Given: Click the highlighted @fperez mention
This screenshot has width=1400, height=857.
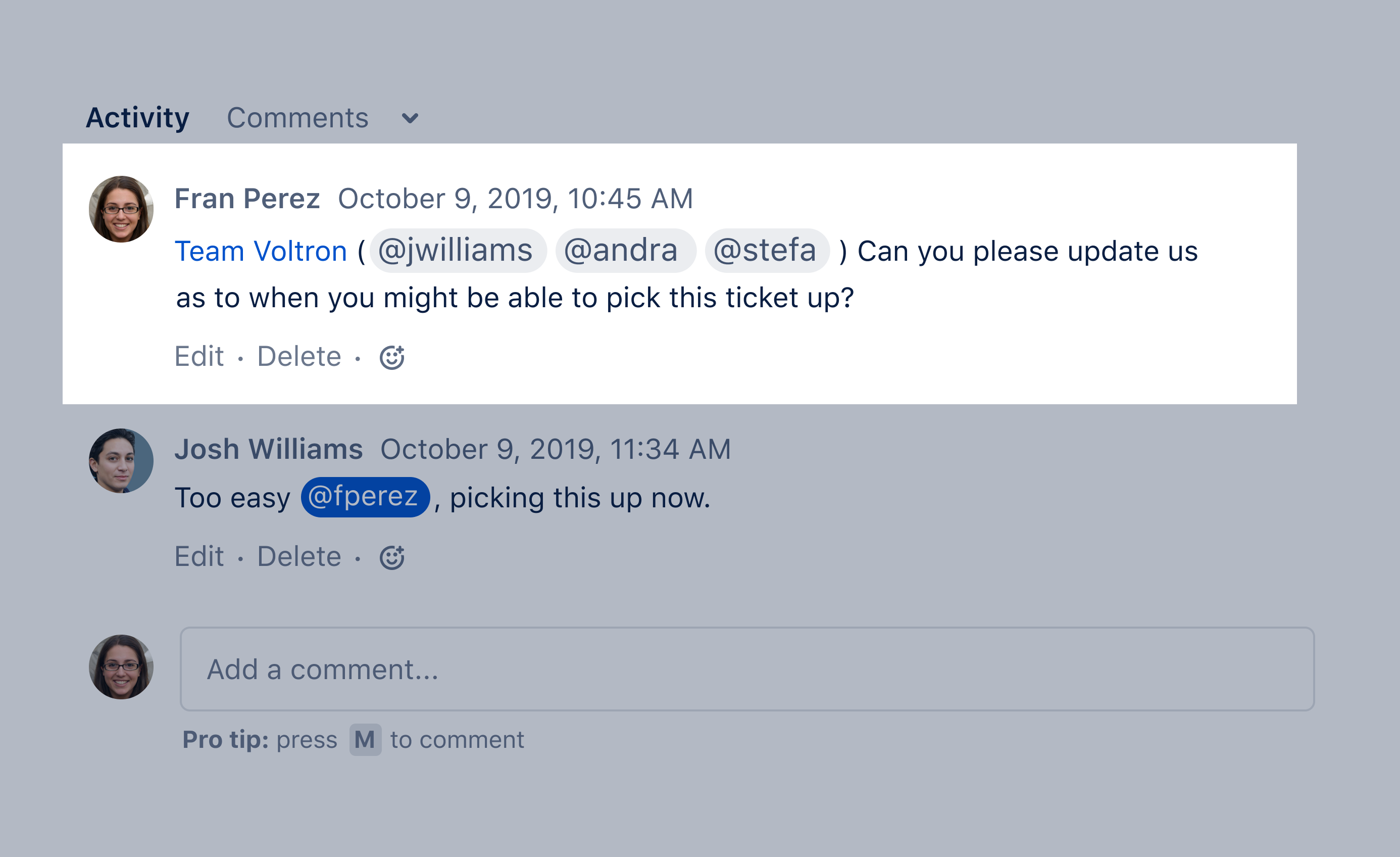Looking at the screenshot, I should click(x=364, y=497).
